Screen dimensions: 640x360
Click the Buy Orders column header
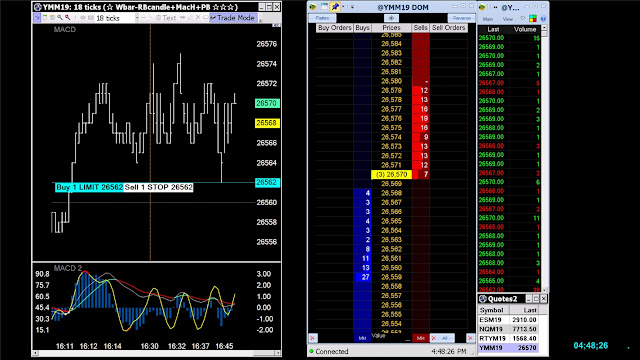coord(334,28)
